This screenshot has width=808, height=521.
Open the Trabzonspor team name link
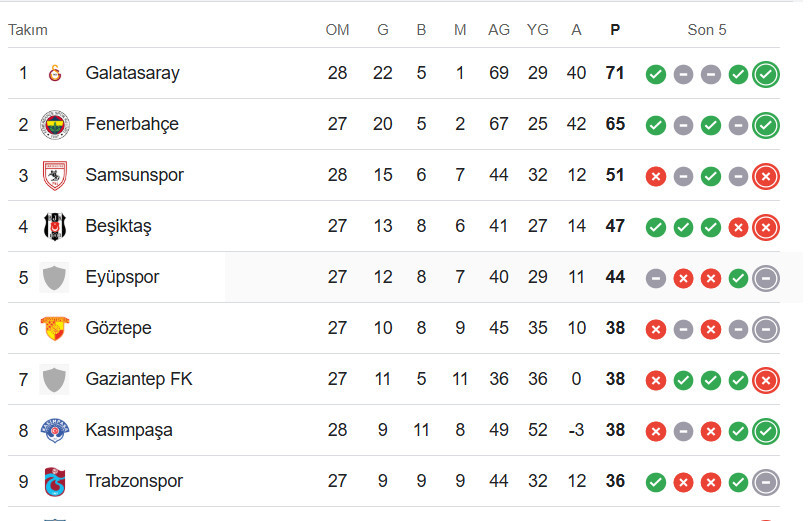point(134,481)
